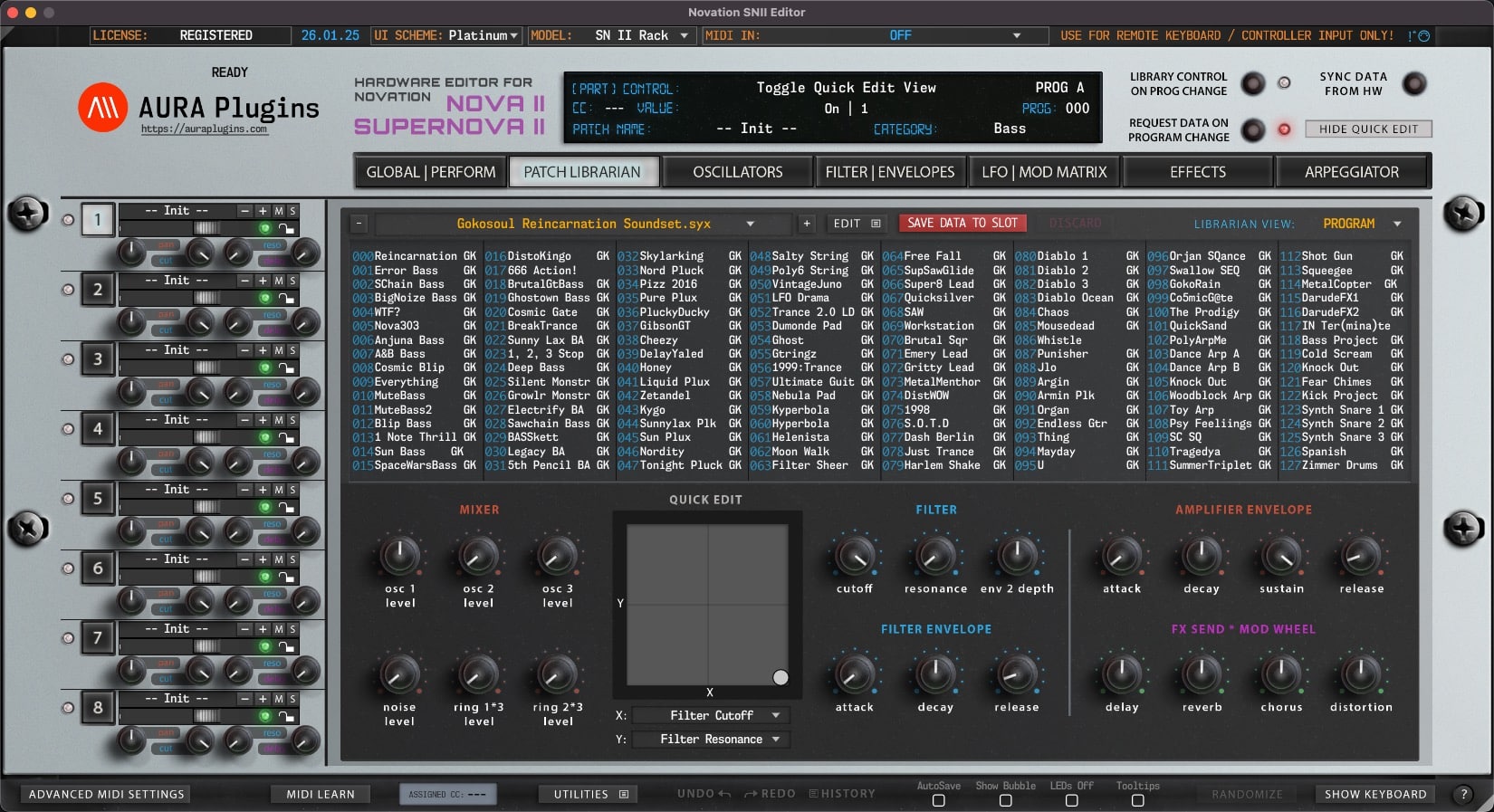Open the Arpeggiator tab
Screen dimensions: 1494x812
[x=1351, y=172]
